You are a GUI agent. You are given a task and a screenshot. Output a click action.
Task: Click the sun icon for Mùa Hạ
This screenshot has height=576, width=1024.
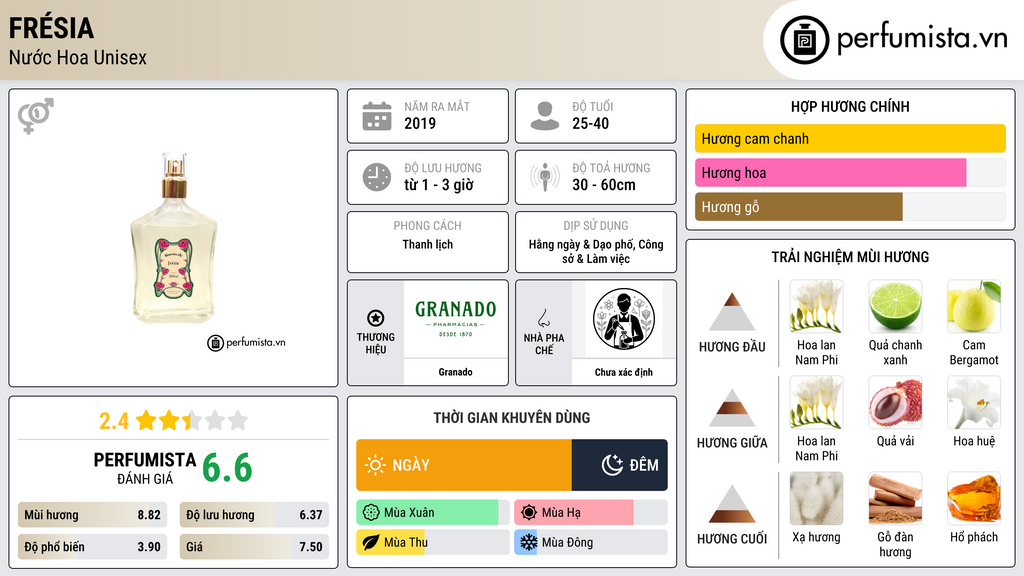point(529,513)
